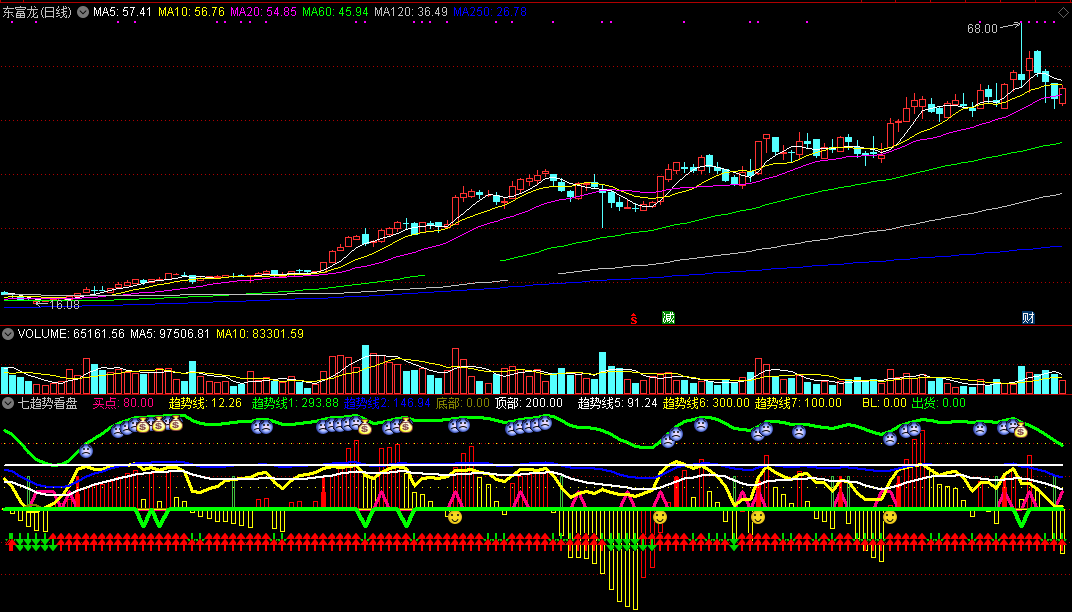This screenshot has height=612, width=1072.
Task: Click the VOLUME: 65161.56 label
Action: point(71,334)
